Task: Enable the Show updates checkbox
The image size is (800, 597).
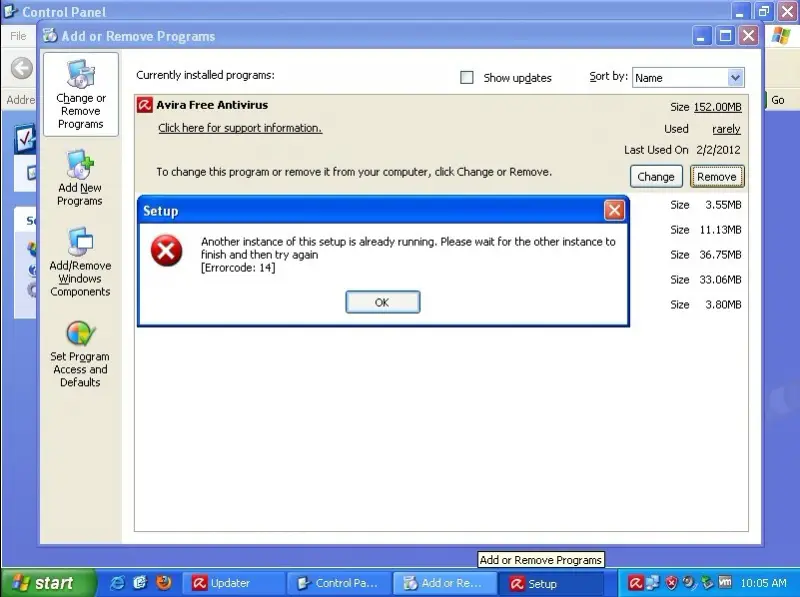Action: pyautogui.click(x=467, y=77)
